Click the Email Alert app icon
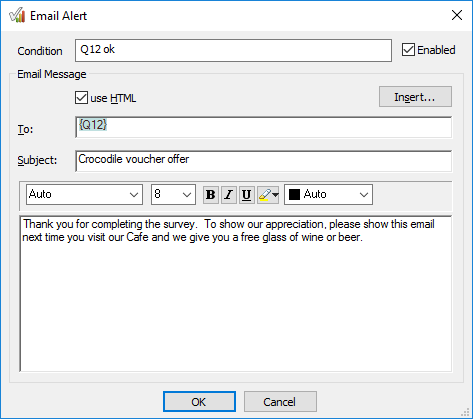Screen dimensions: 473x419 point(17,16)
